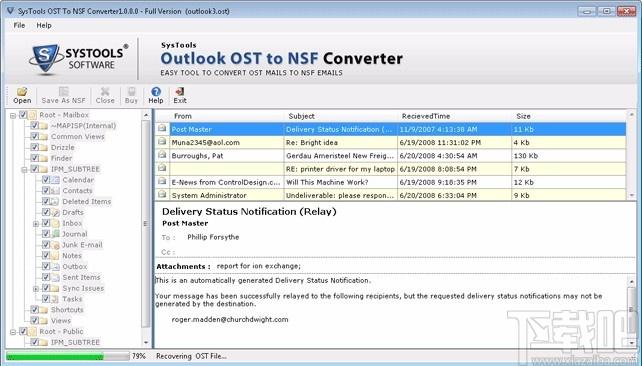Click the Buy toolbar icon
This screenshot has width=642, height=366.
click(131, 92)
